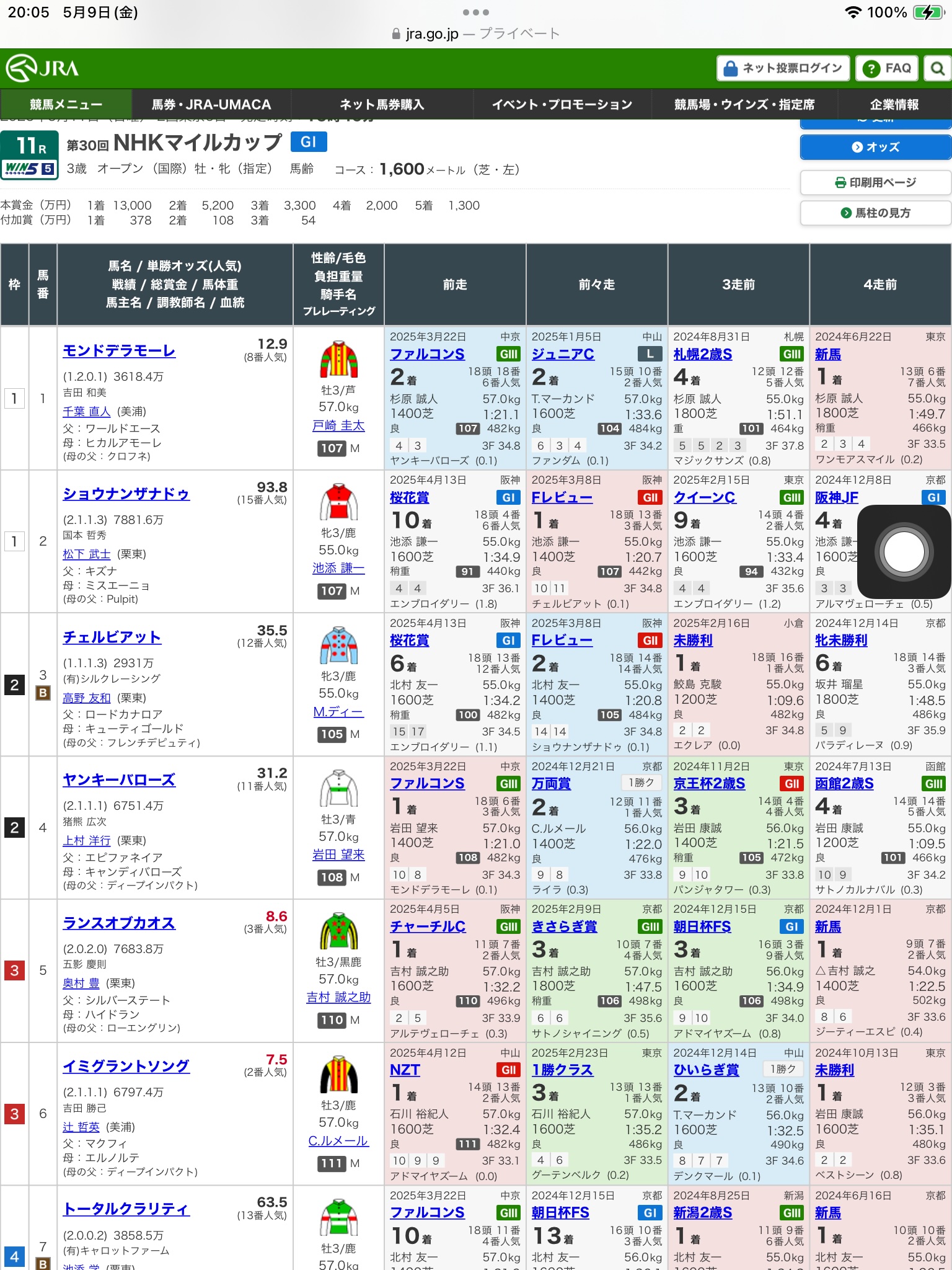Open trainer 上村 洋行 link
Screen dimensions: 952x1270
pyautogui.click(x=87, y=841)
